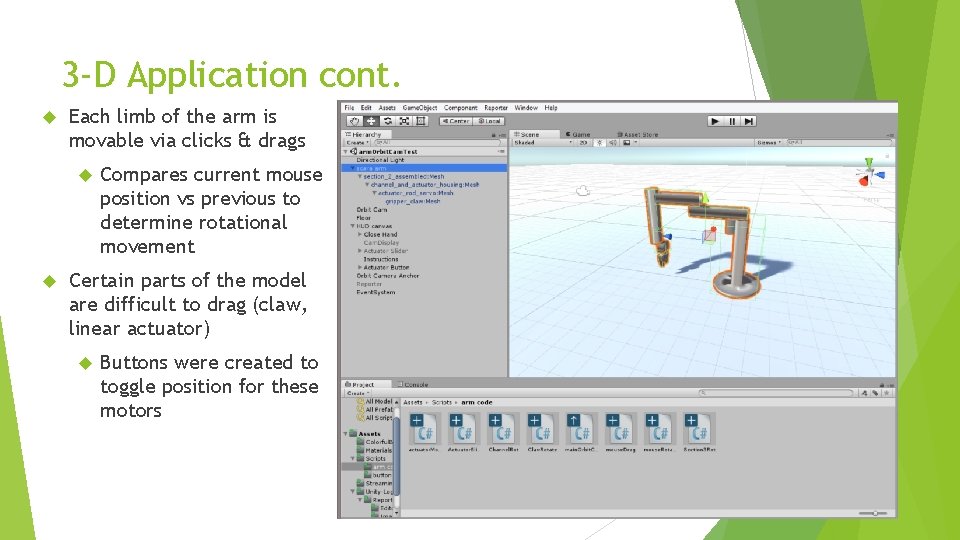The height and width of the screenshot is (540, 960).
Task: Toggle pivot Center button
Action: pos(456,121)
